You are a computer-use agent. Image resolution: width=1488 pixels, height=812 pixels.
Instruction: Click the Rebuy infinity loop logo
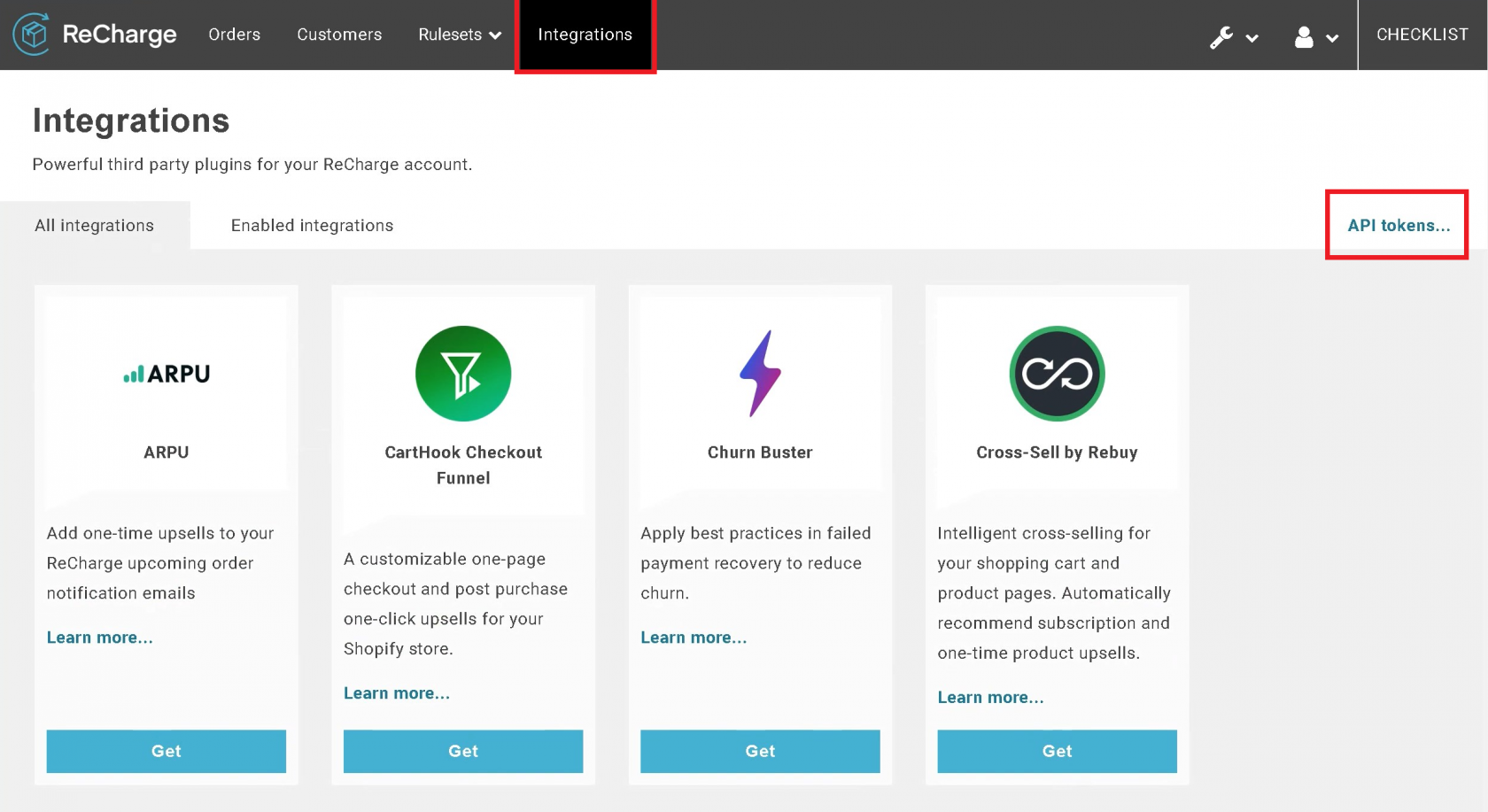coord(1057,374)
